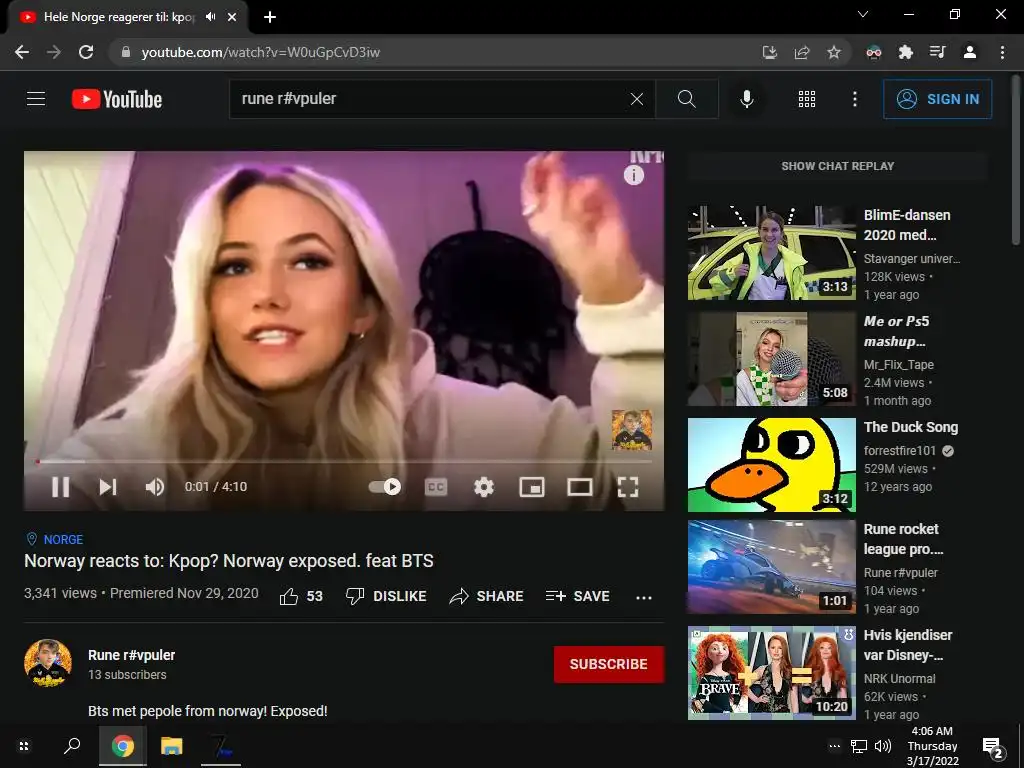Click NRK Unormal channel name
The width and height of the screenshot is (1024, 768).
coord(899,679)
